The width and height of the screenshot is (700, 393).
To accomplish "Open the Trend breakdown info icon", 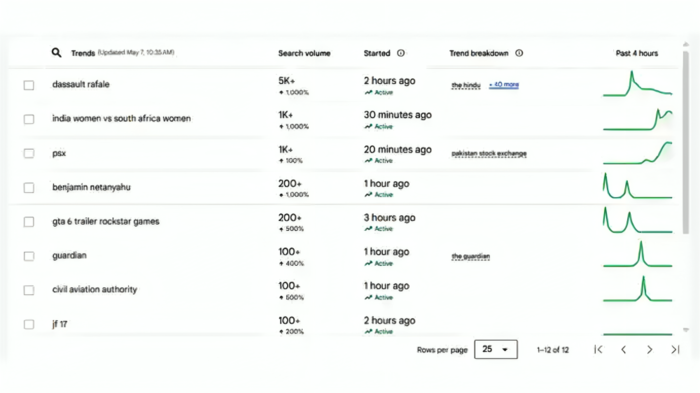I will pos(519,53).
